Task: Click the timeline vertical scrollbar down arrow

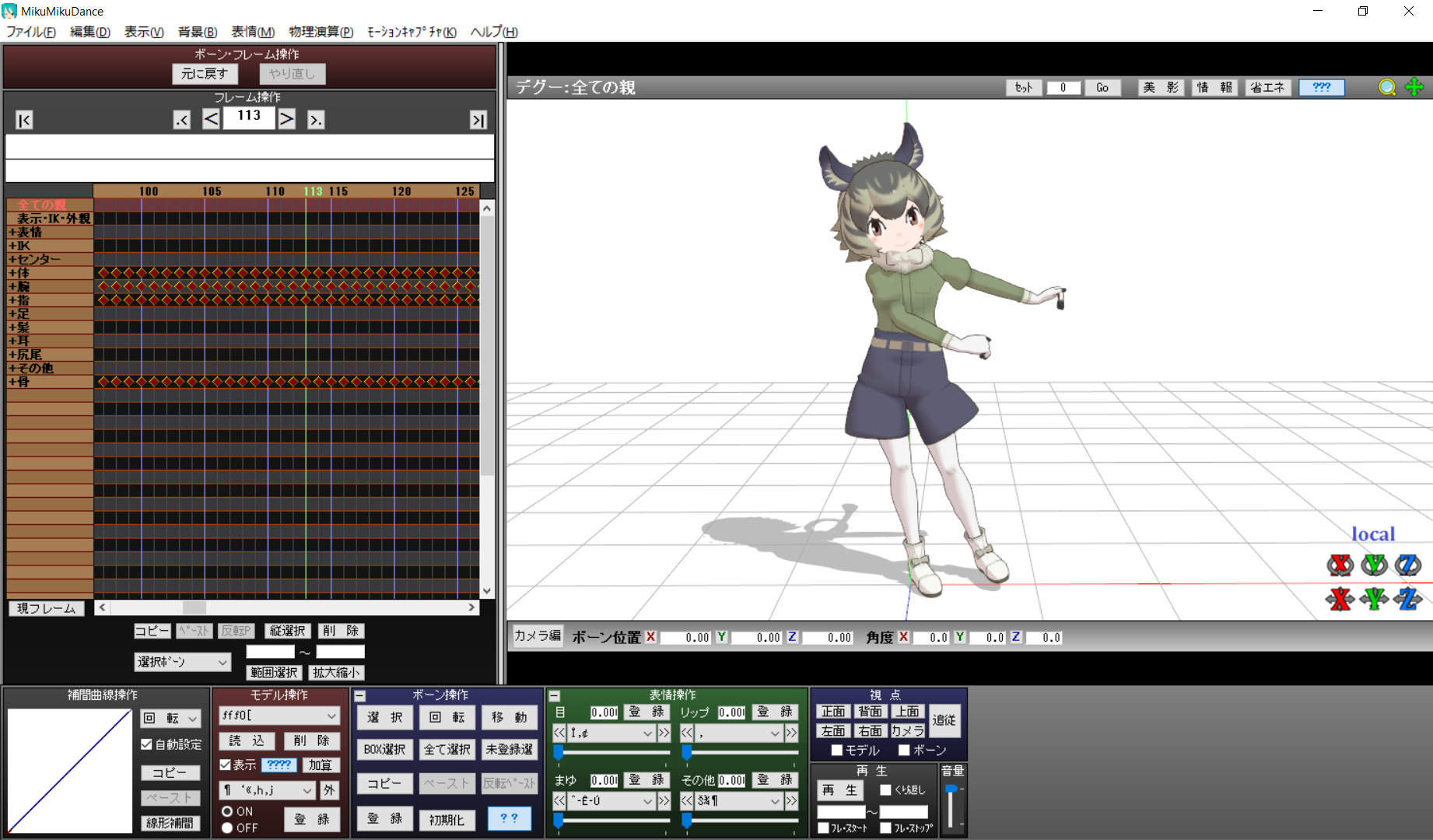Action: 487,591
